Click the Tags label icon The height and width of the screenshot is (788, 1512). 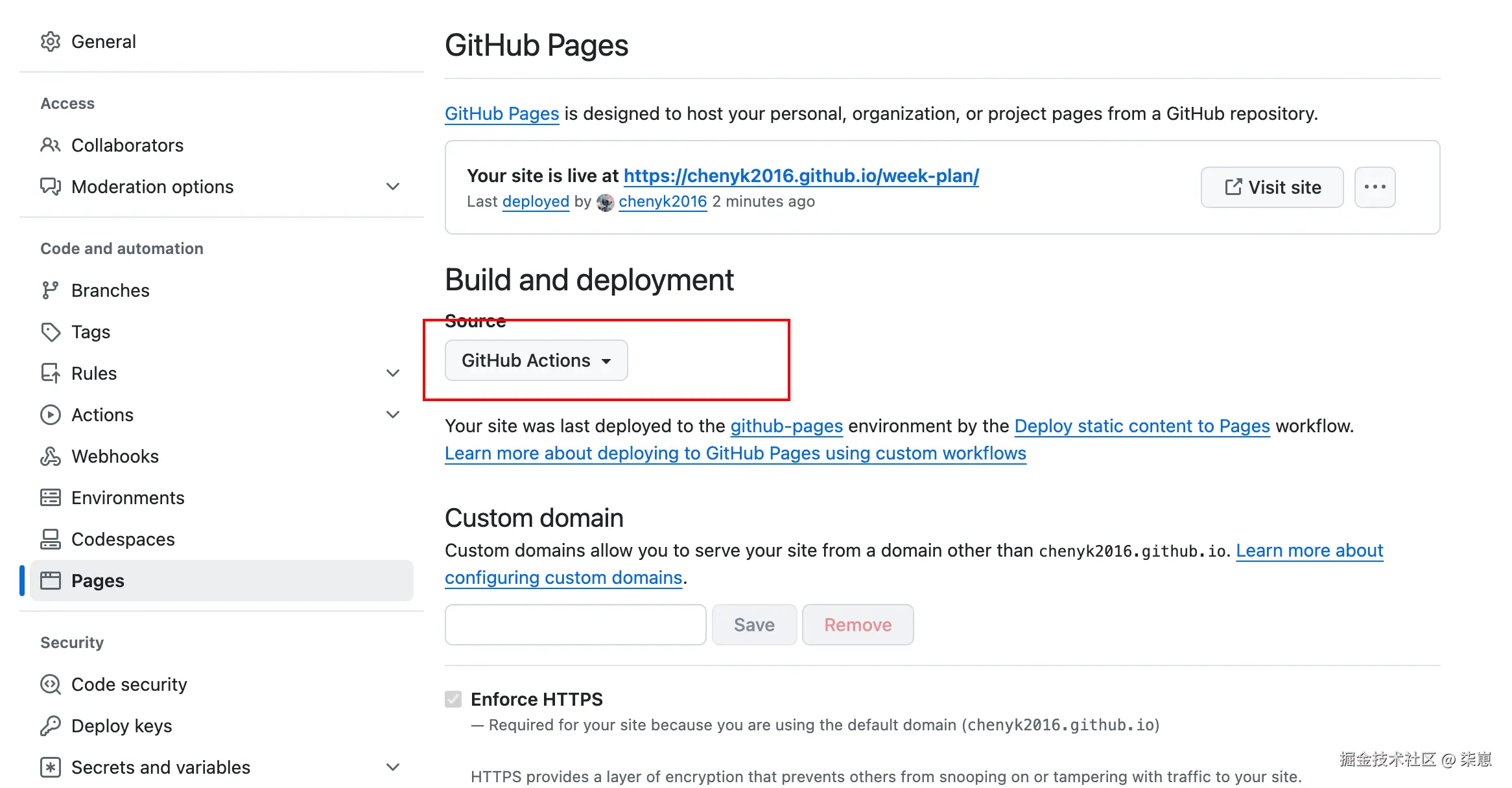coord(51,332)
